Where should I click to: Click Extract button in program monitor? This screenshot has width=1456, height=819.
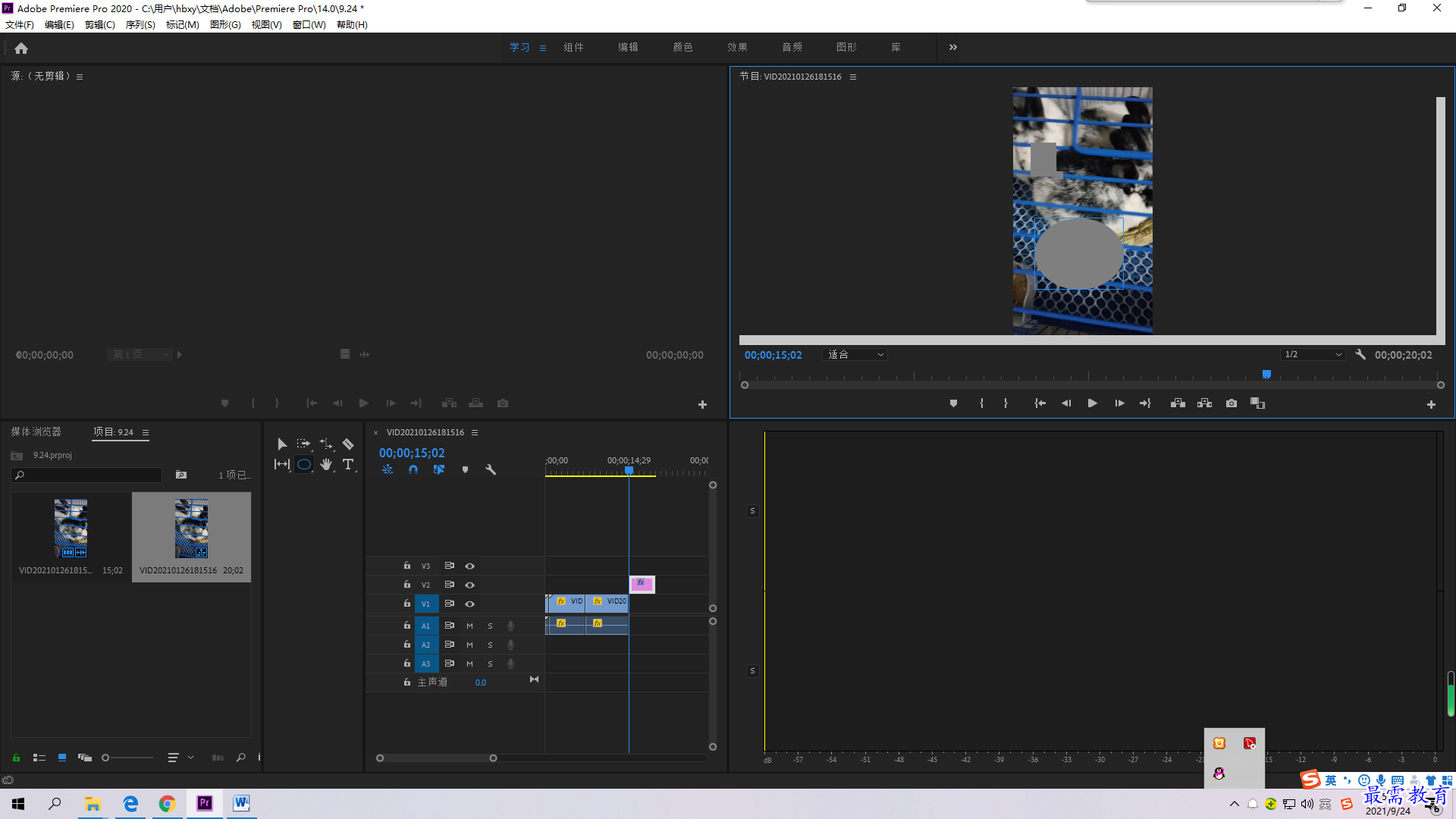pyautogui.click(x=1204, y=403)
